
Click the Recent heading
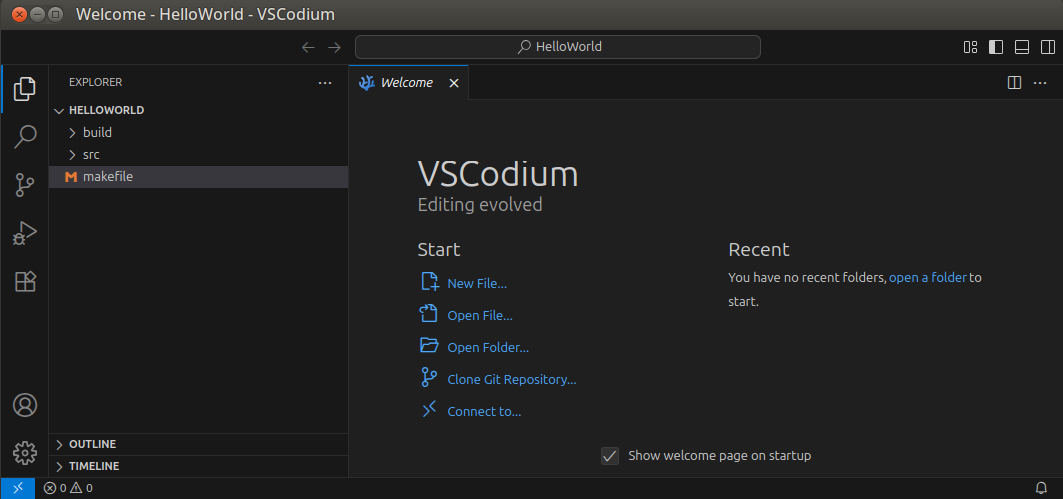(x=759, y=250)
